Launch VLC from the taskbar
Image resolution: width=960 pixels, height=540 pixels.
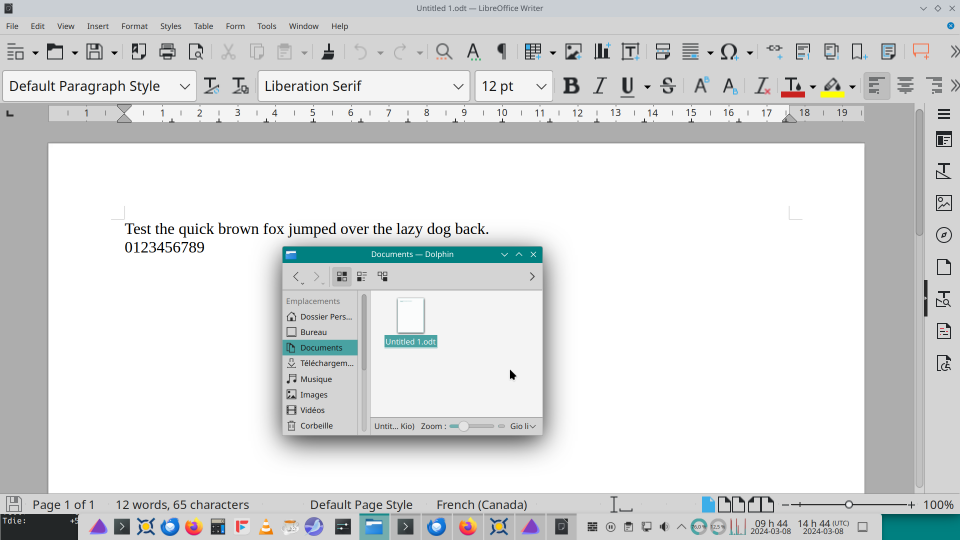tap(266, 527)
